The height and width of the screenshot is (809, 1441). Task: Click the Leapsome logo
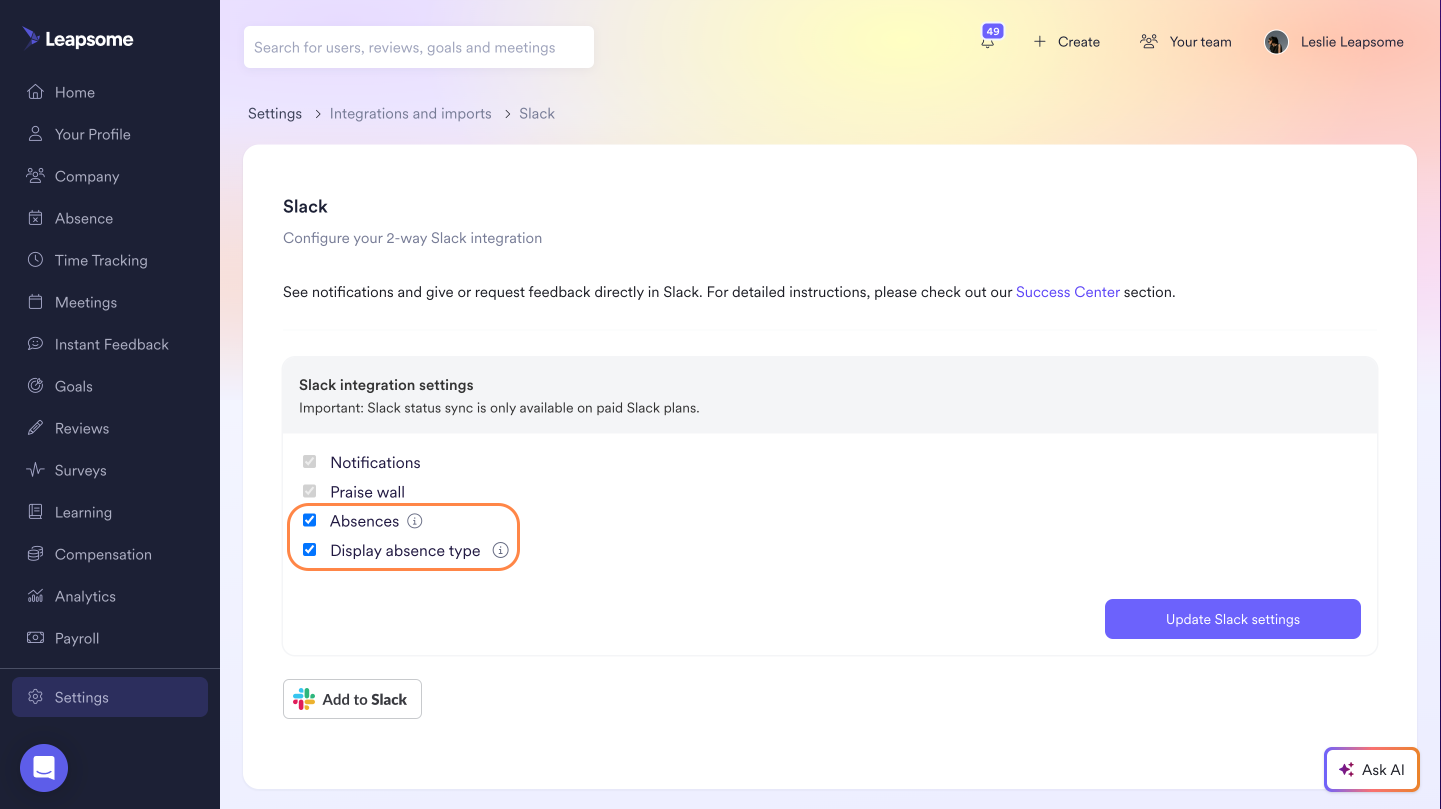coord(78,39)
